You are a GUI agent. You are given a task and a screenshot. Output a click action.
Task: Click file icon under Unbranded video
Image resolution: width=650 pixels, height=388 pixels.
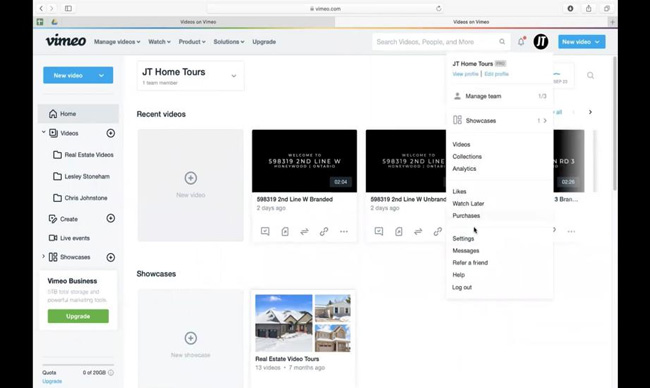(x=398, y=231)
